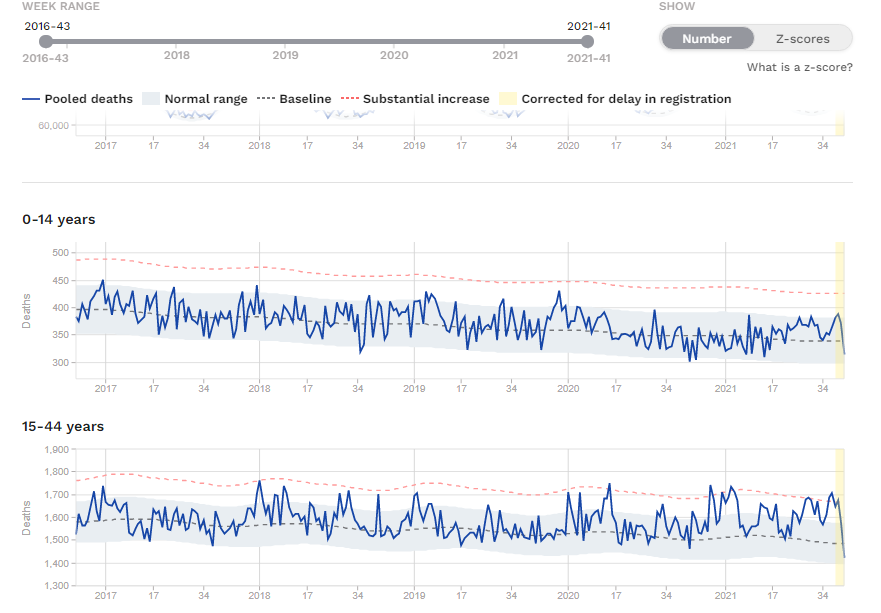Click the yellow Corrected for delay legend swatch

tap(508, 99)
